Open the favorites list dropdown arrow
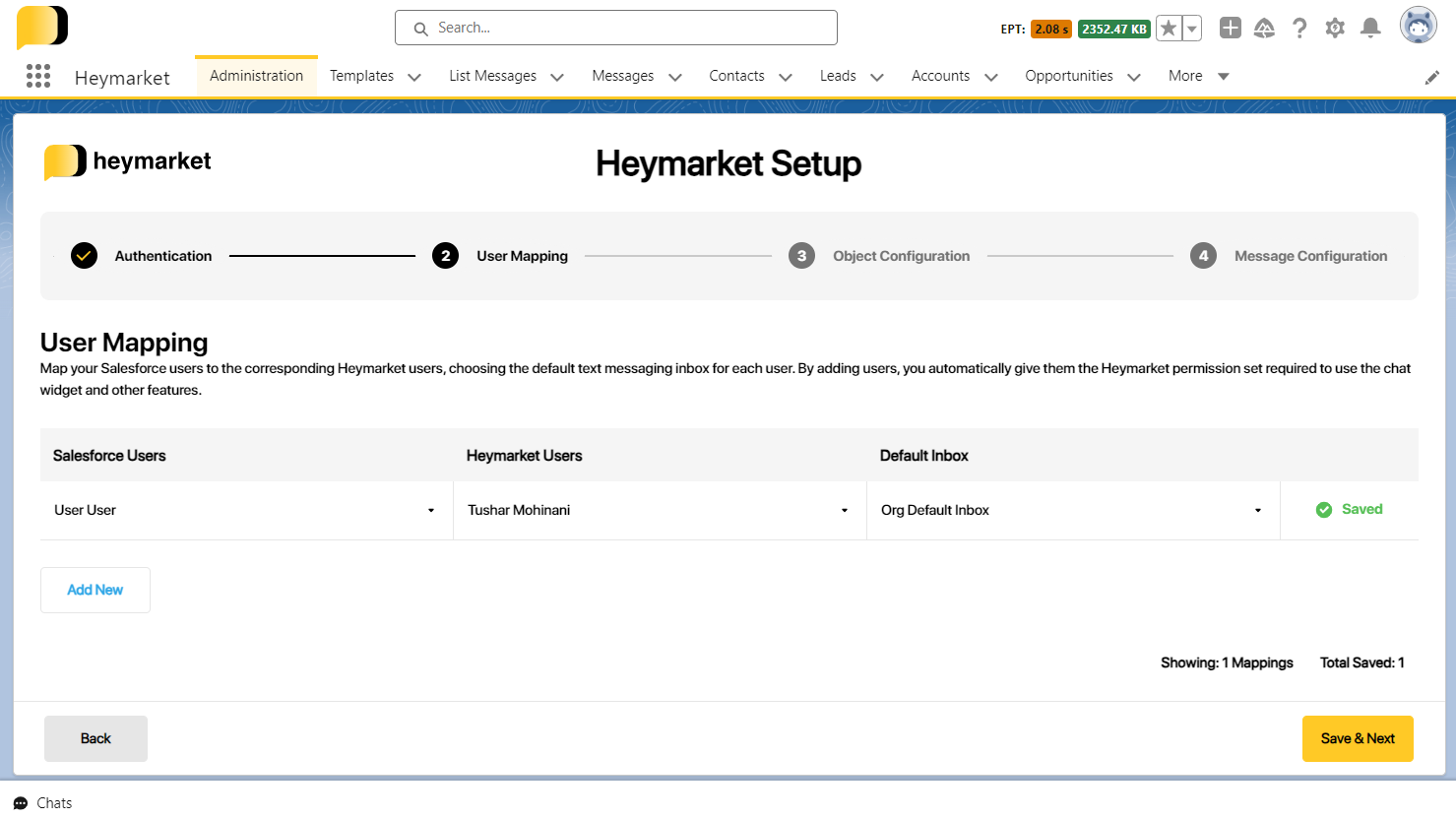Image resolution: width=1456 pixels, height=819 pixels. (1192, 29)
